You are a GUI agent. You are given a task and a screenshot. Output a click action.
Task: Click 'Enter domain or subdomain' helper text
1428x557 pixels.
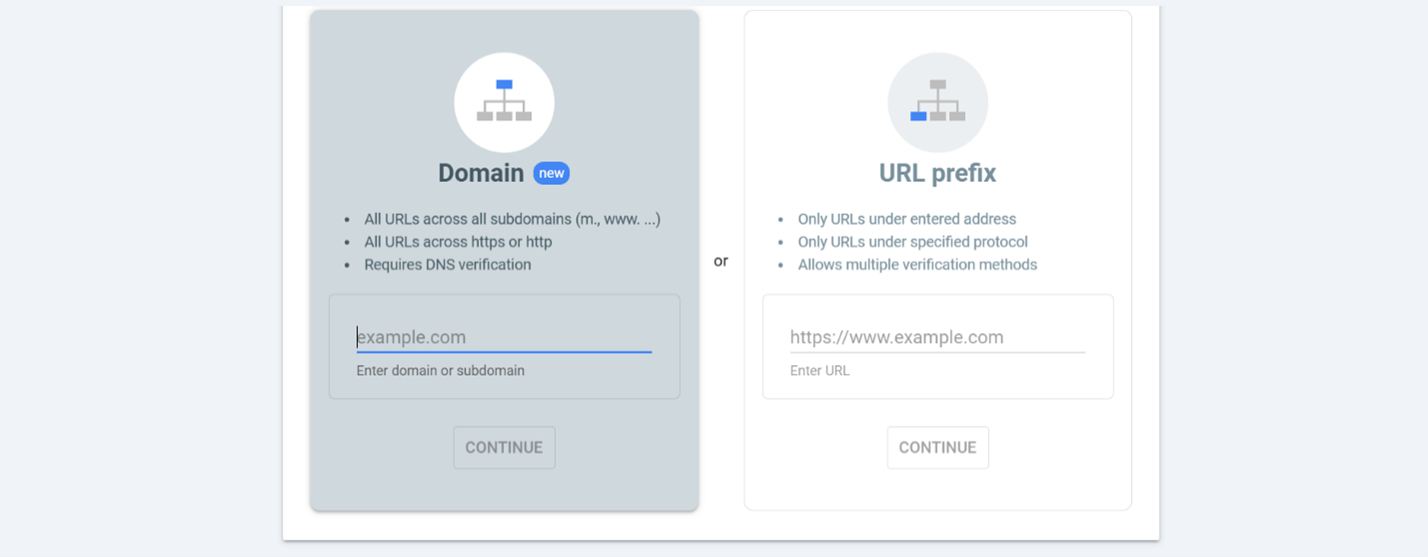point(441,371)
